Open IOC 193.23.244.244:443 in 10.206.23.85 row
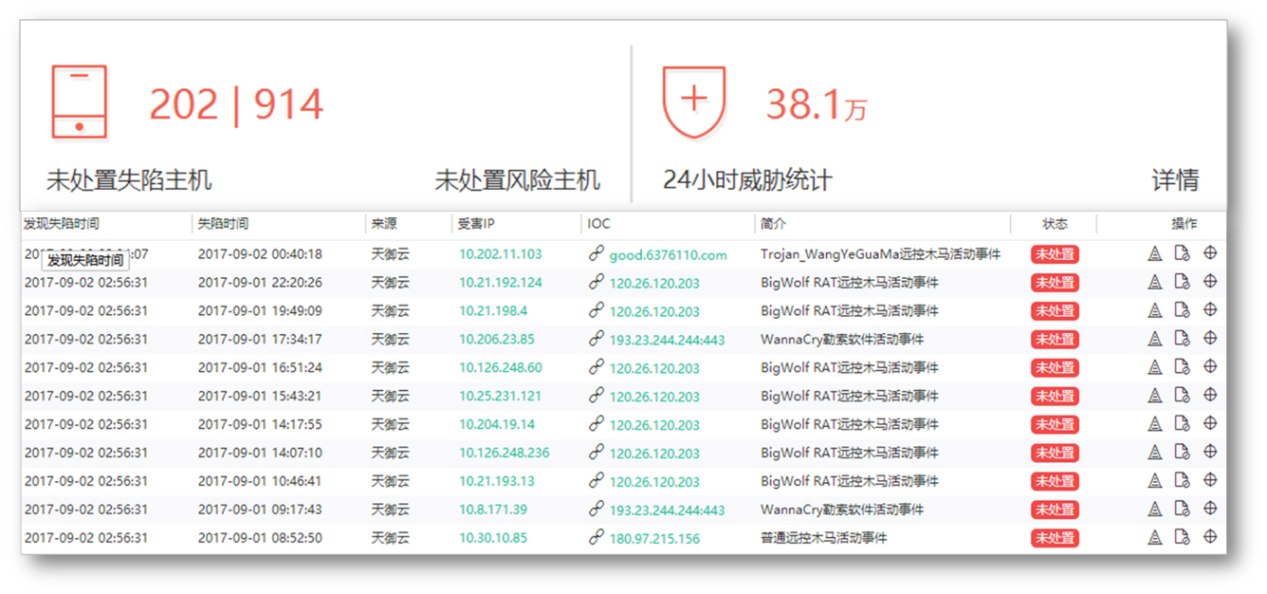The width and height of the screenshot is (1267, 594). click(666, 339)
